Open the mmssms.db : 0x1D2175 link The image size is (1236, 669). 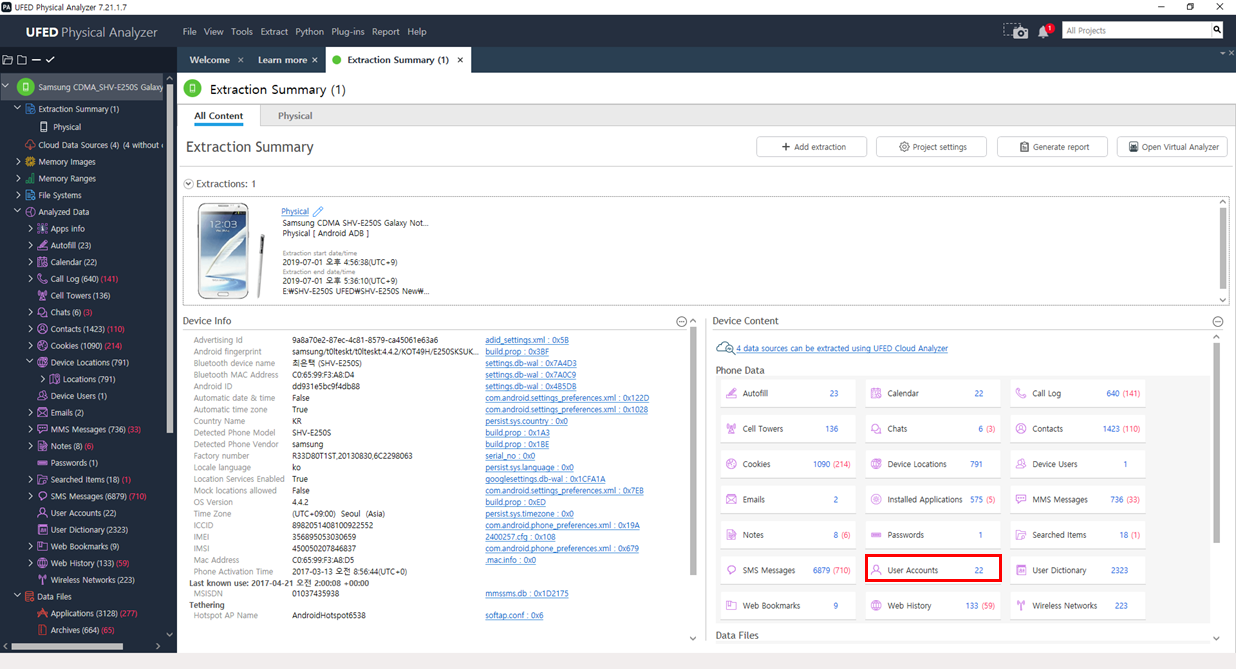527,593
